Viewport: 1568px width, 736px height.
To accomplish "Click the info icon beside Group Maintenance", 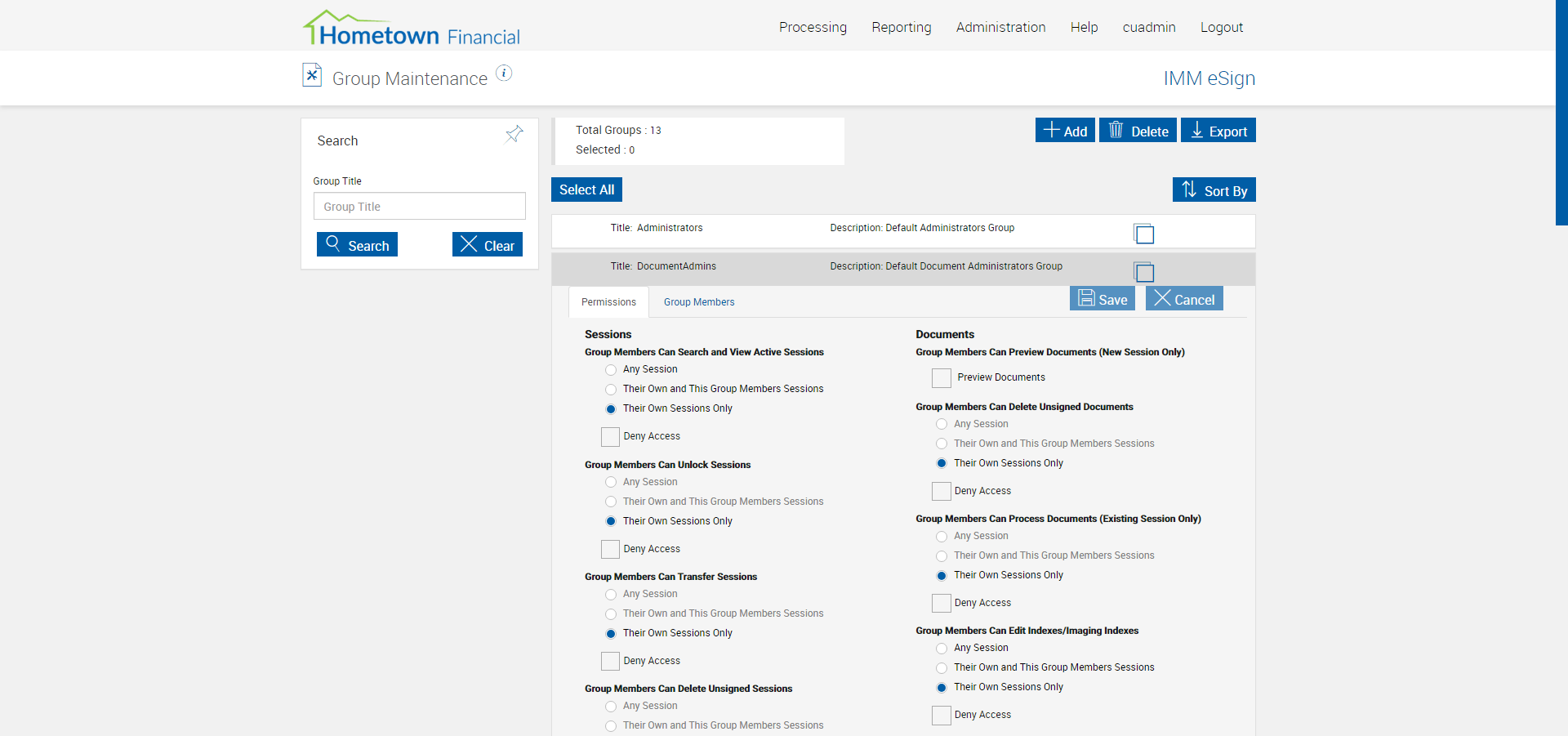I will [505, 74].
